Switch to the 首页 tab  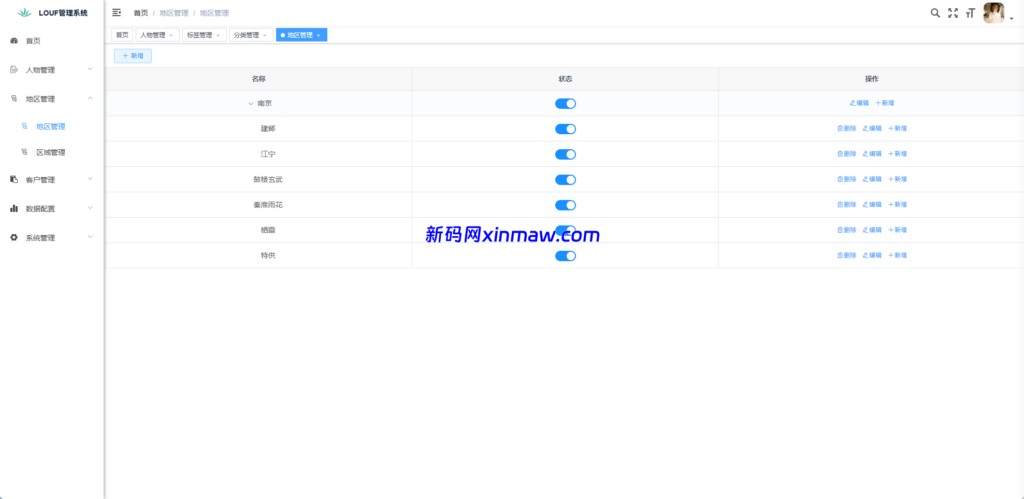[122, 35]
